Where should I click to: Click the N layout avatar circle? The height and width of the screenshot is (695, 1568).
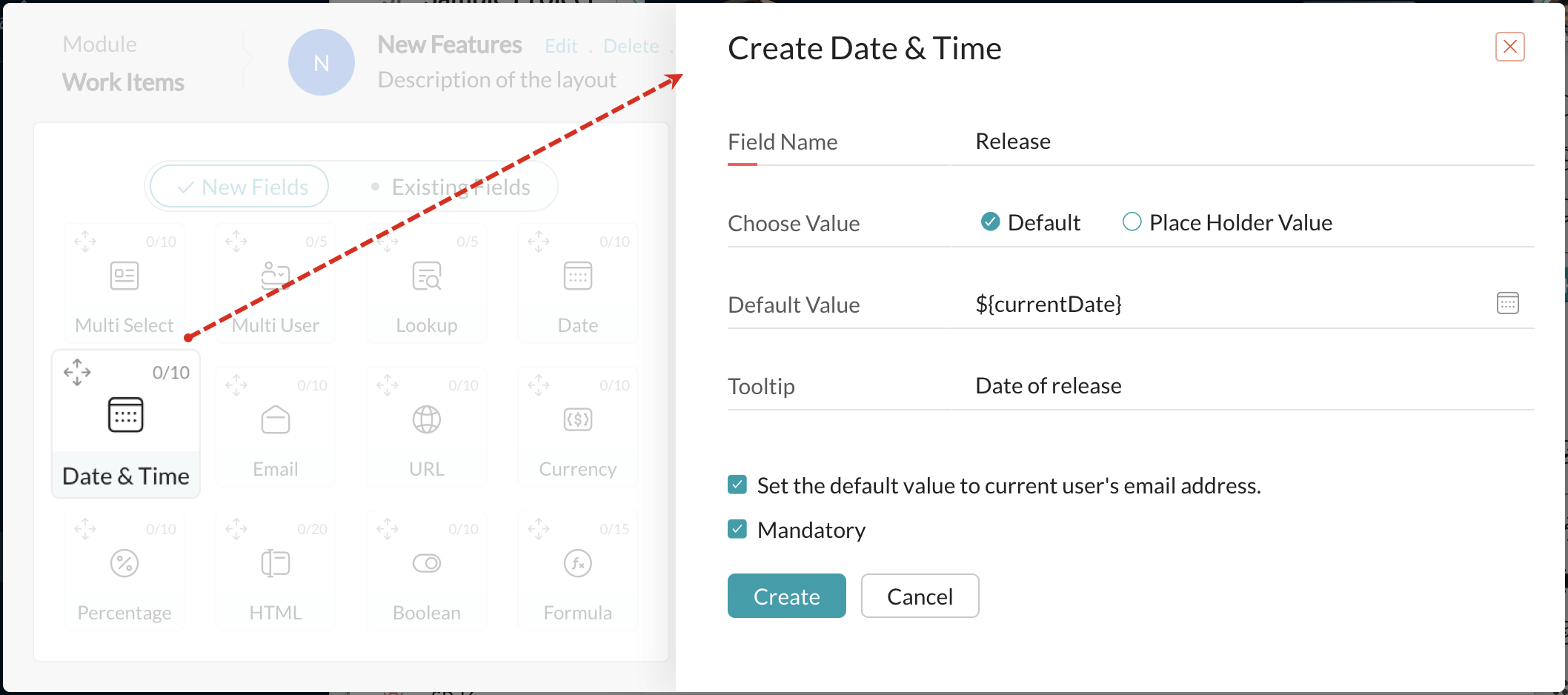tap(322, 62)
